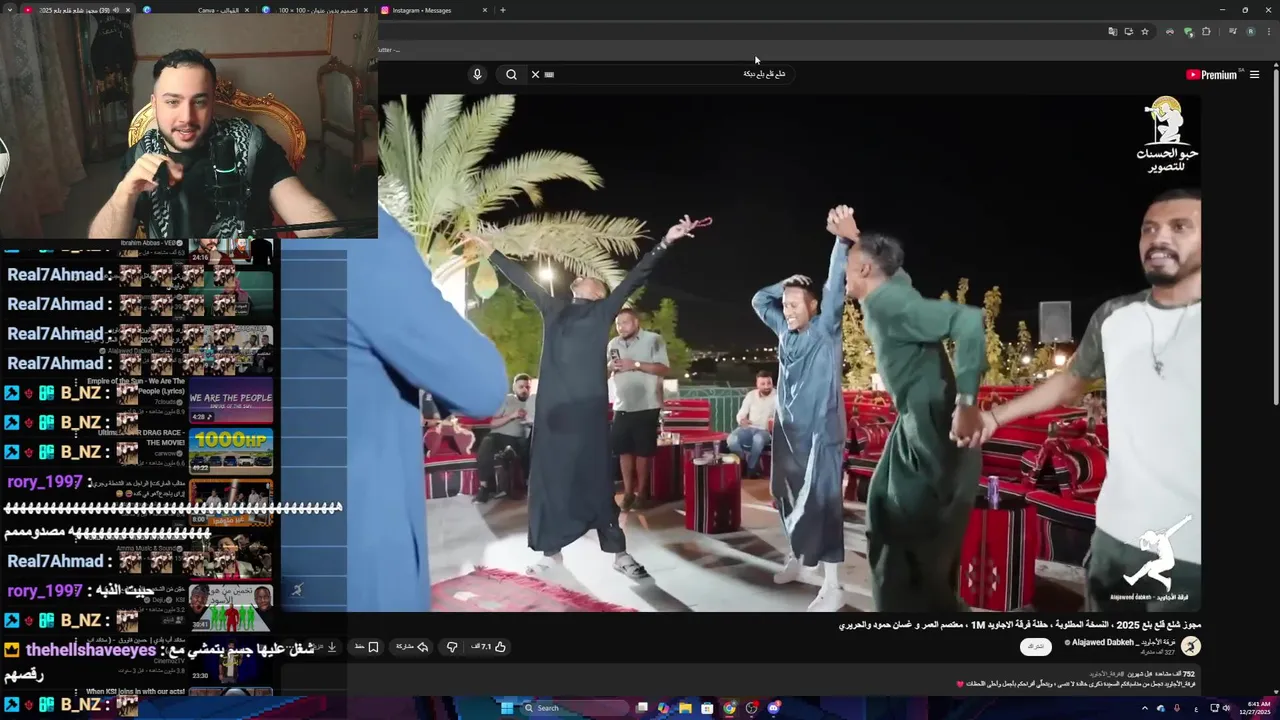The width and height of the screenshot is (1280, 720).
Task: Open the Chrome extensions puzzle icon
Action: pos(1206,32)
